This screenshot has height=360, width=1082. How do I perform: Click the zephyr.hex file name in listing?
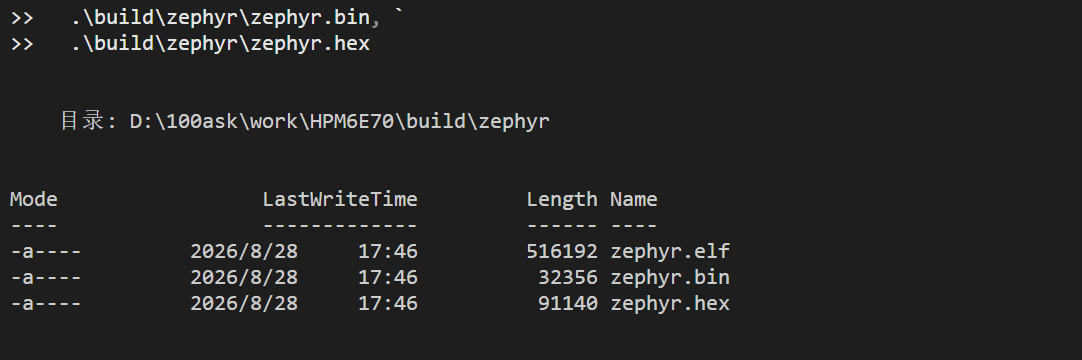click(x=669, y=304)
